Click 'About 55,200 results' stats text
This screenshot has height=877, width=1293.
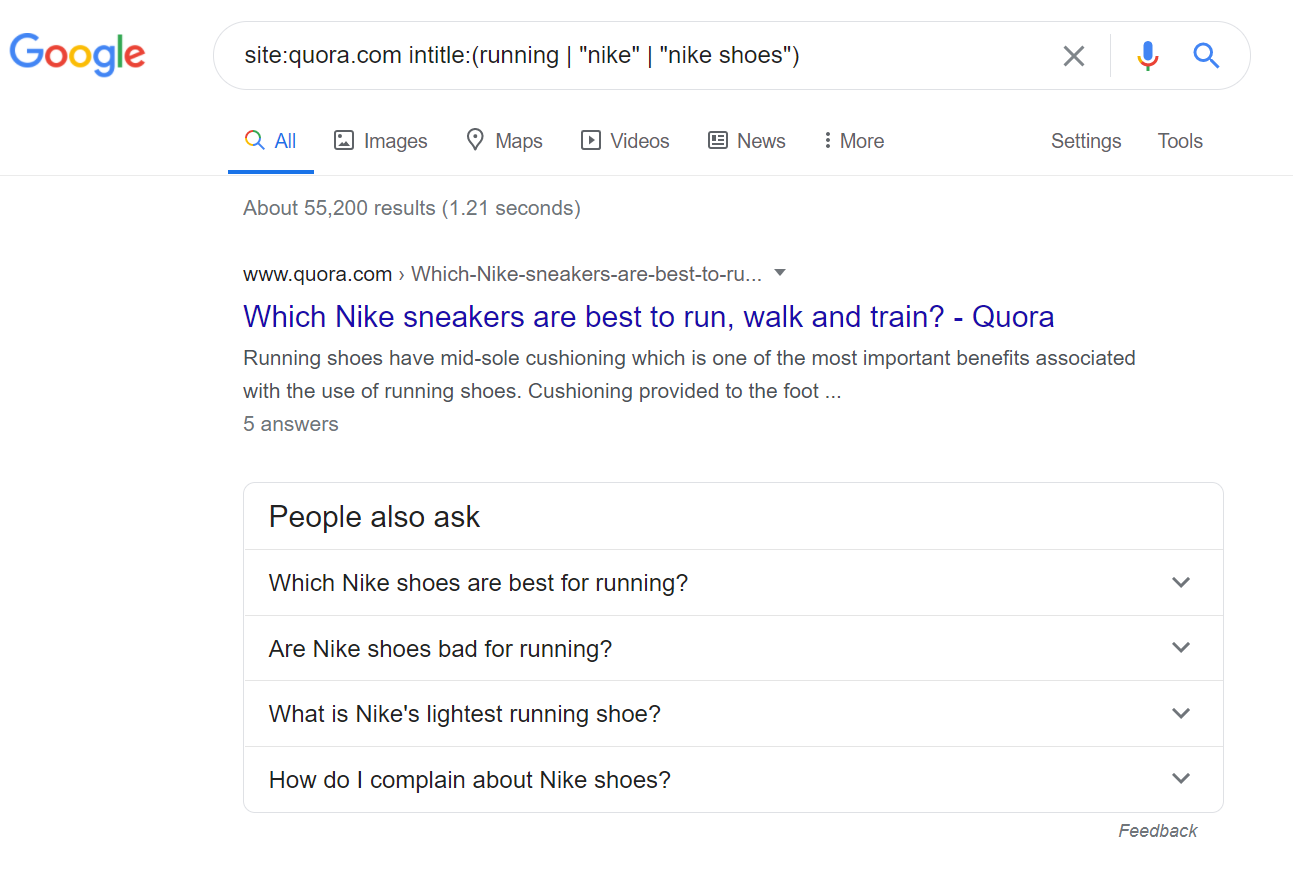[x=411, y=208]
